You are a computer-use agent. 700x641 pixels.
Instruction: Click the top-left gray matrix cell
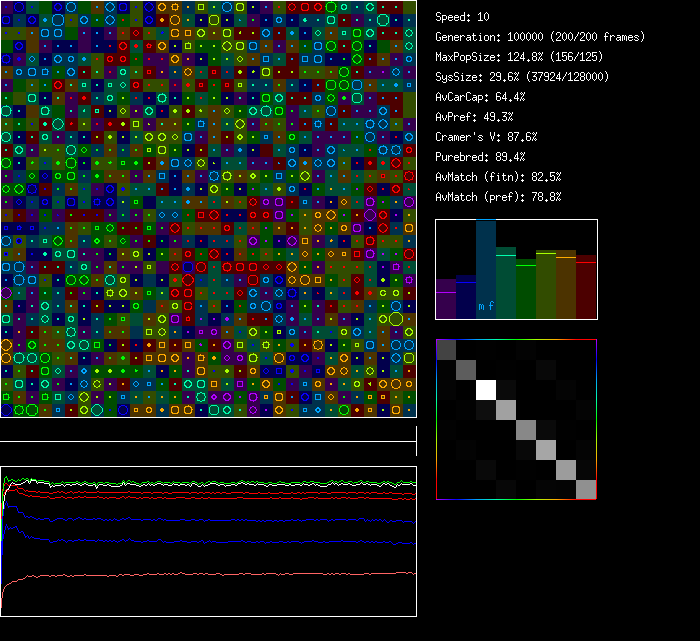446,349
